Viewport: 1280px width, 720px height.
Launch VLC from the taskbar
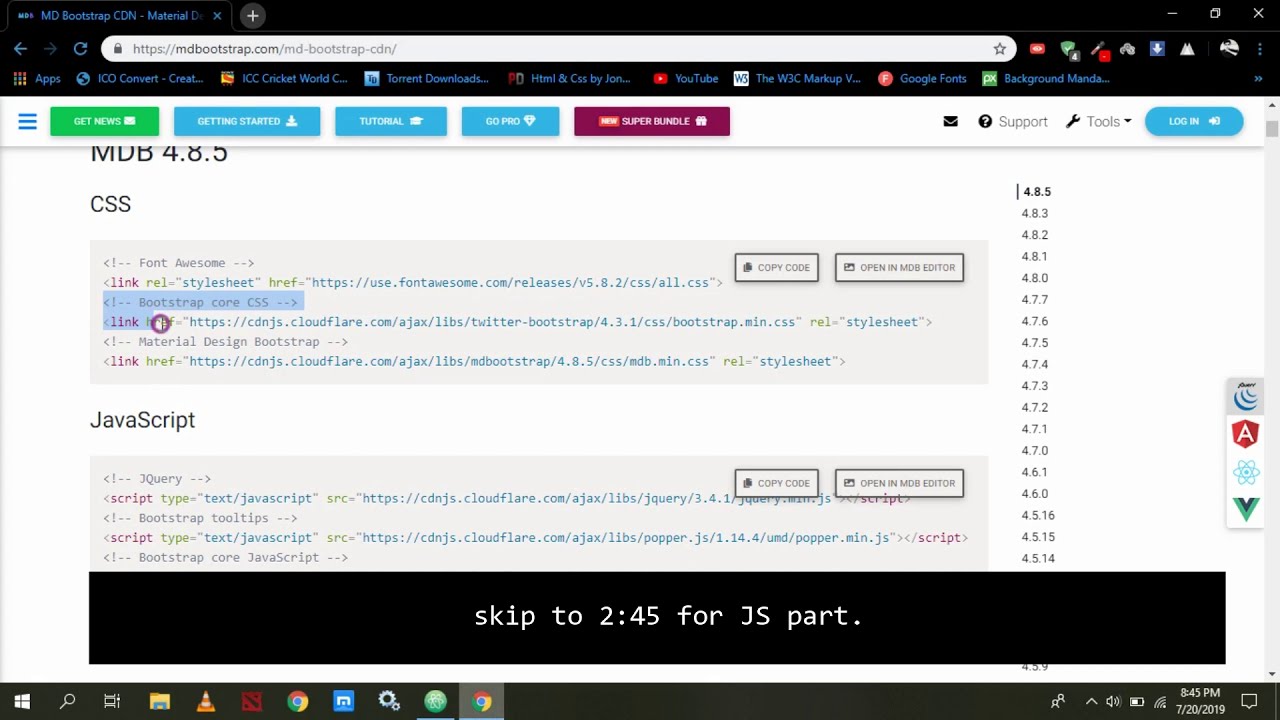pos(205,702)
